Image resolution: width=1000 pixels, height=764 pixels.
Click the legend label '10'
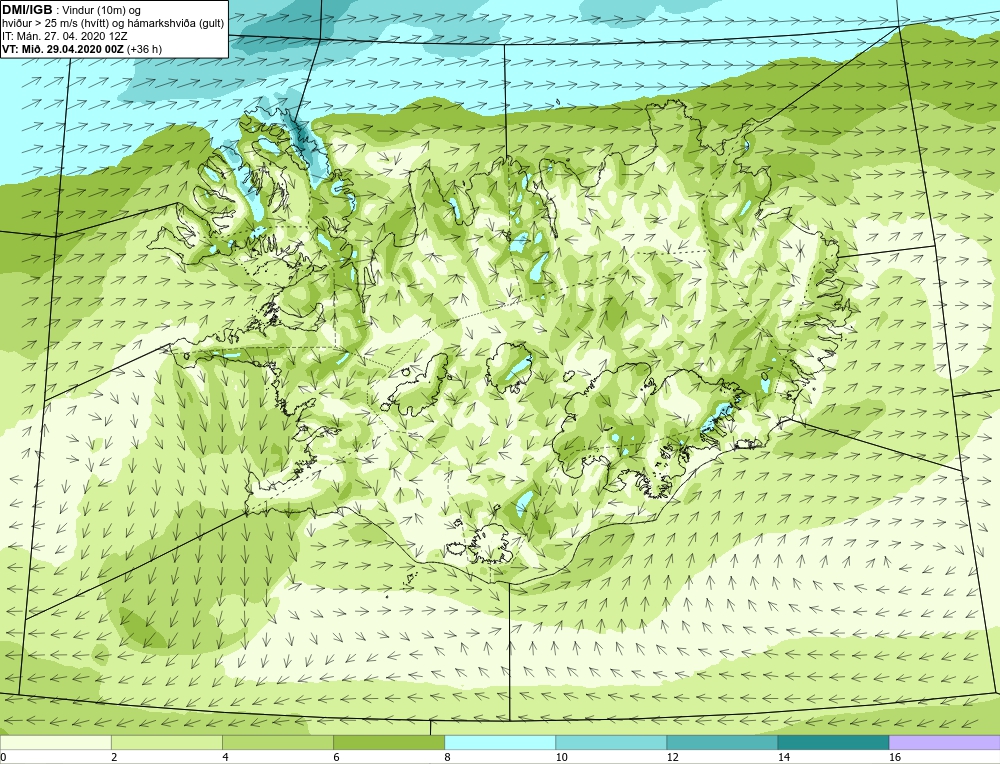pyautogui.click(x=561, y=757)
